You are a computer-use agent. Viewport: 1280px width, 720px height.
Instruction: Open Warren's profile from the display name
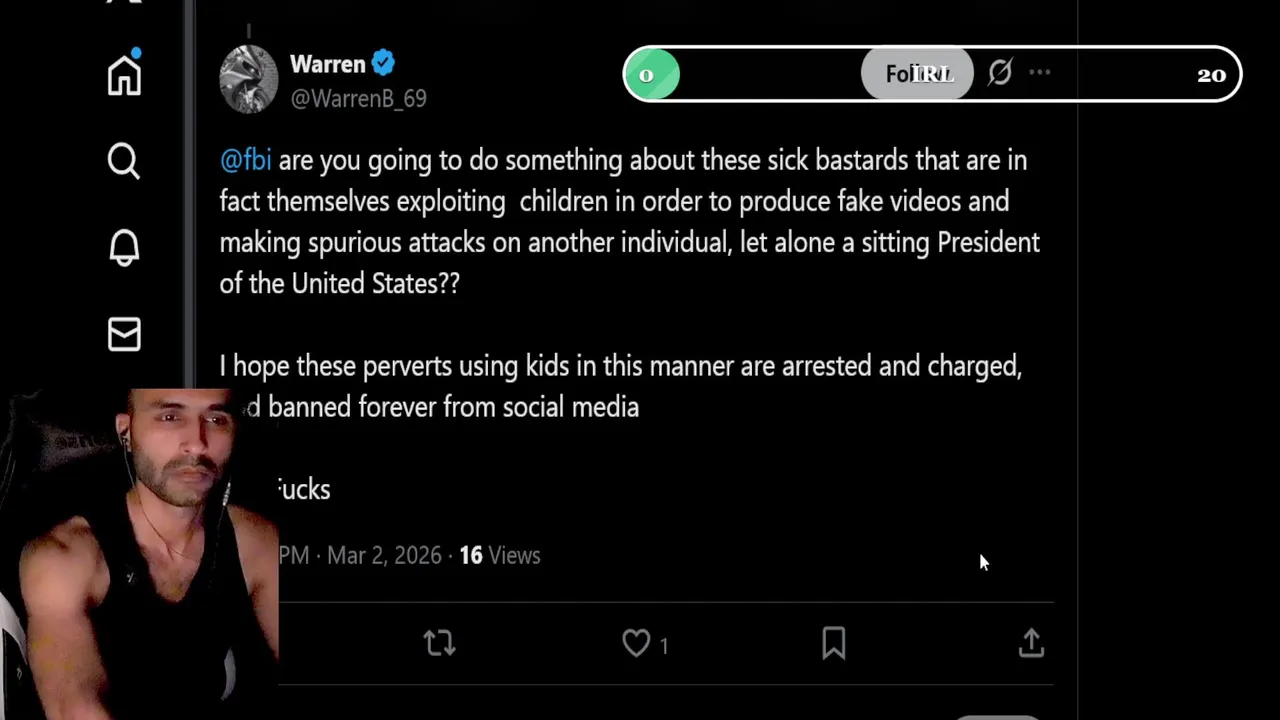coord(327,64)
